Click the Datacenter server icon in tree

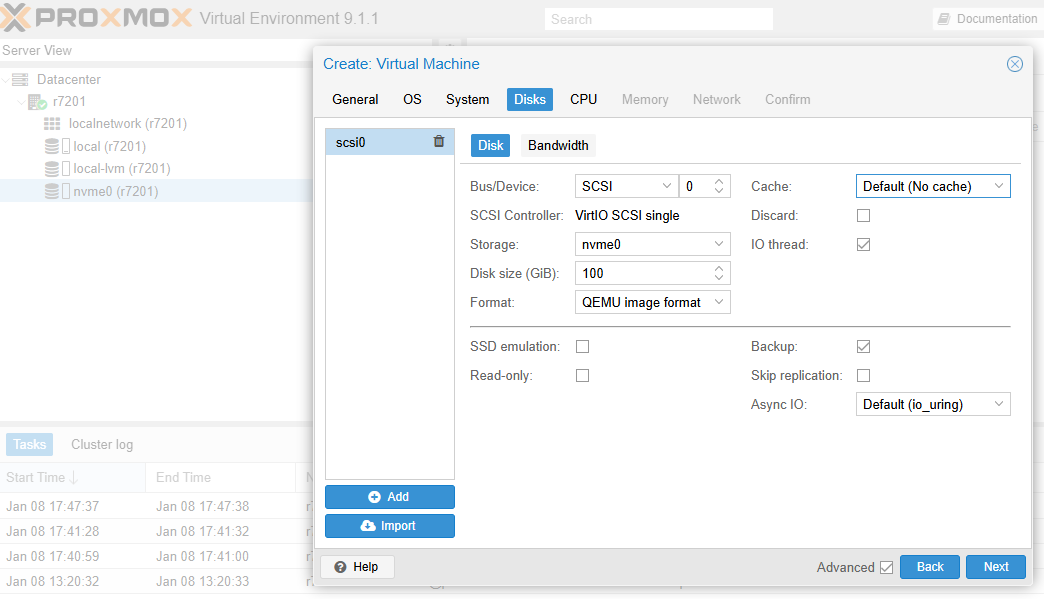point(20,79)
